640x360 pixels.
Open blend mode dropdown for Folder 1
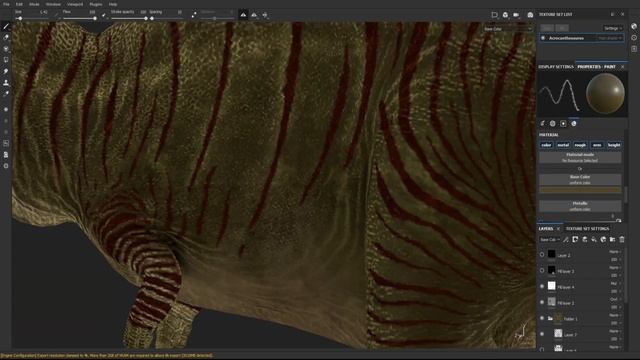(x=615, y=316)
